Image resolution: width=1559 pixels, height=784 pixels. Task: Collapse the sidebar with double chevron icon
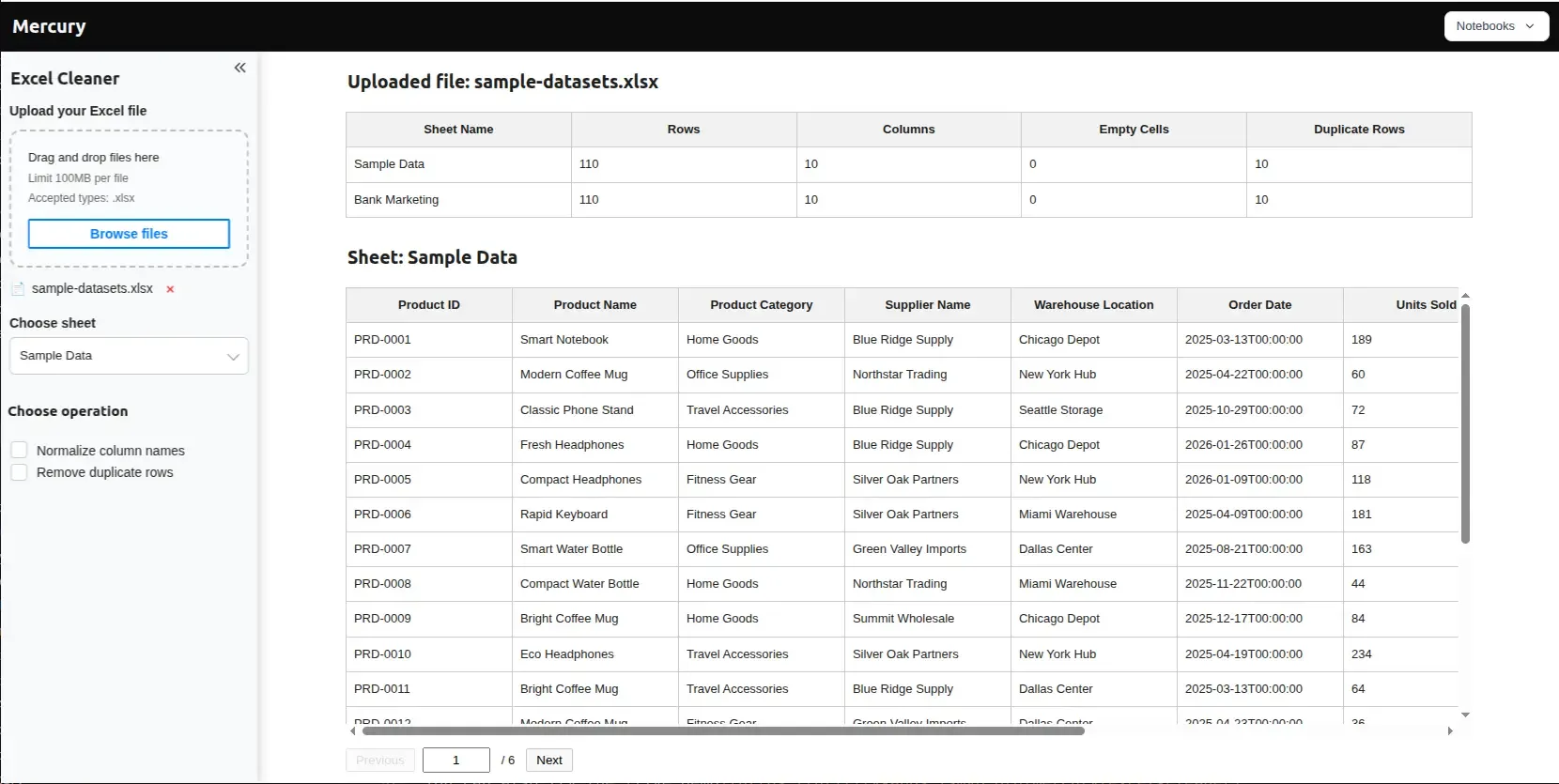pos(240,68)
